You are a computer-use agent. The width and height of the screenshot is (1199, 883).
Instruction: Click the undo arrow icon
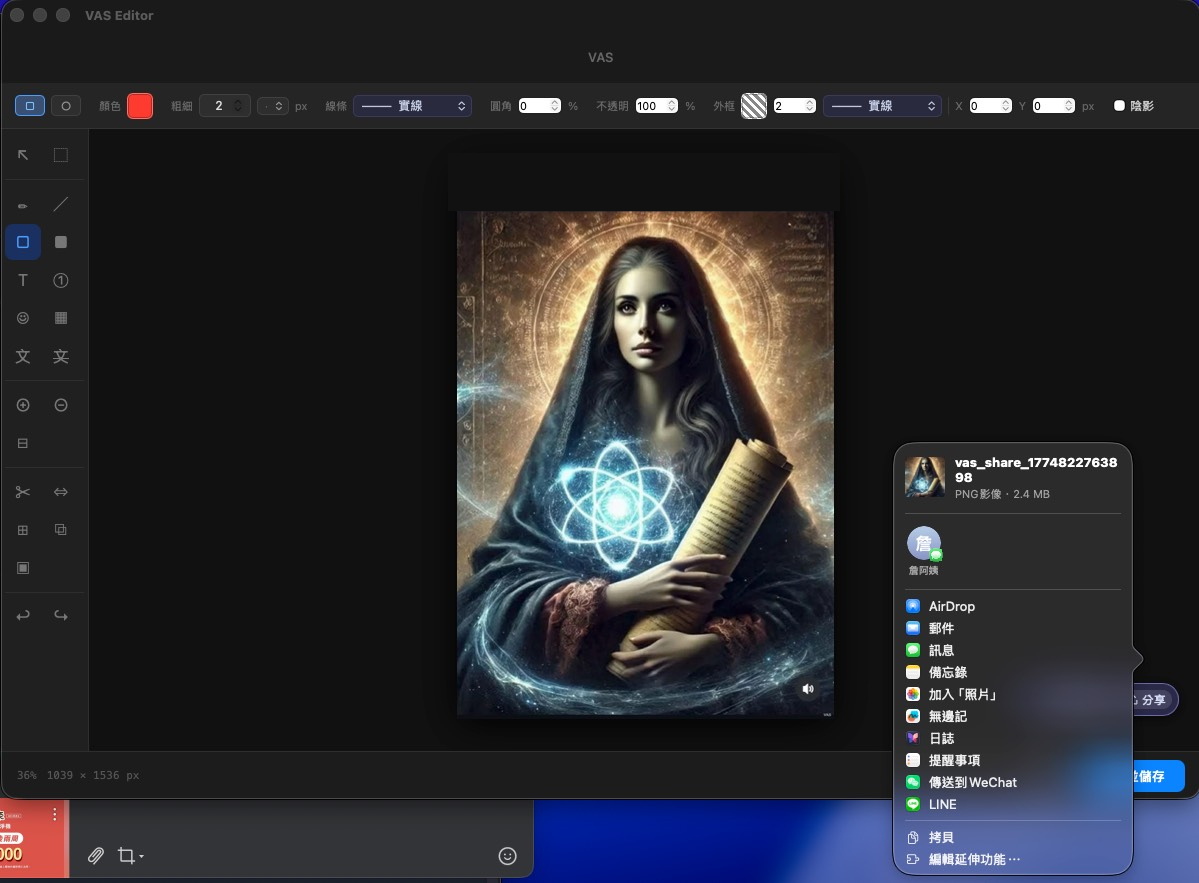tap(23, 616)
